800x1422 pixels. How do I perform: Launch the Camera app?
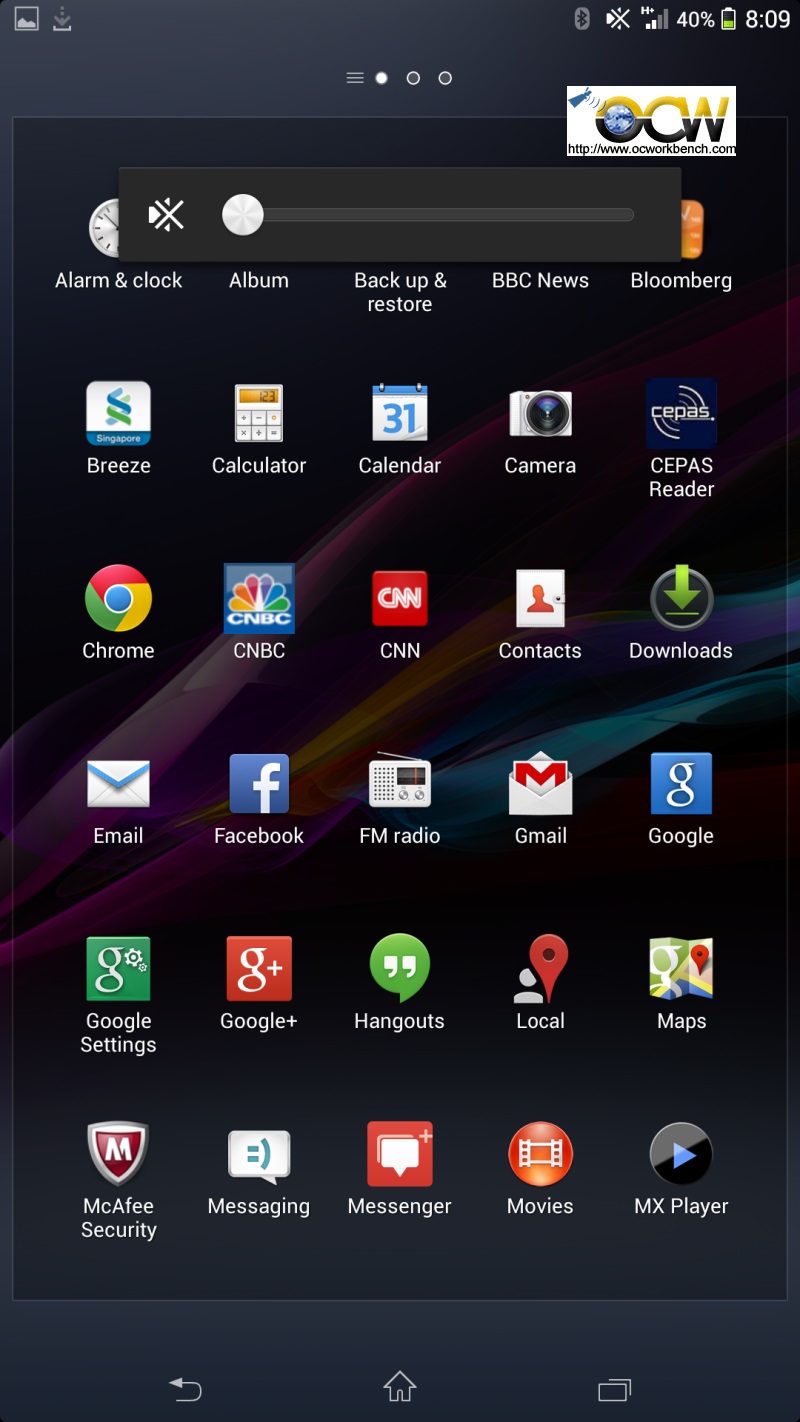click(x=540, y=414)
